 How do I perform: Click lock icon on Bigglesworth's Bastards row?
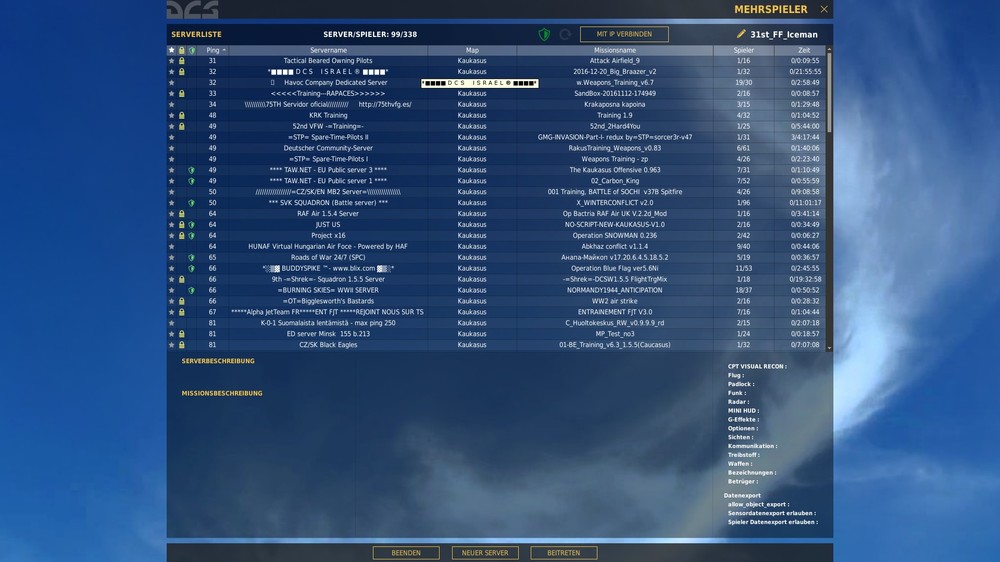click(181, 301)
